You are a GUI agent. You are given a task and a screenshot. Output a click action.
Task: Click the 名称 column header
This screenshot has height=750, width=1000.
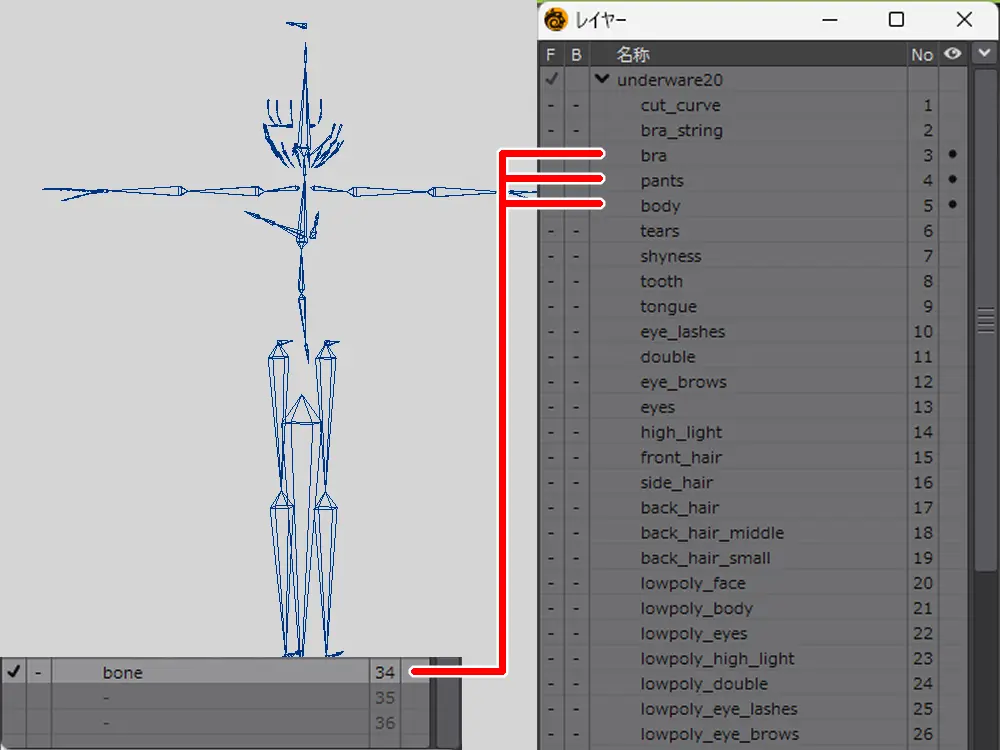633,54
